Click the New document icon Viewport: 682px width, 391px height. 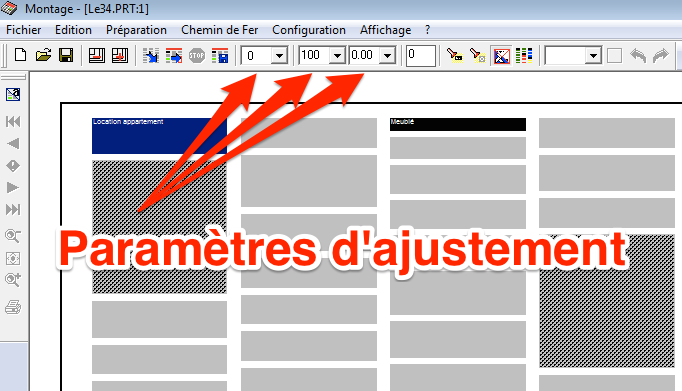[20, 55]
